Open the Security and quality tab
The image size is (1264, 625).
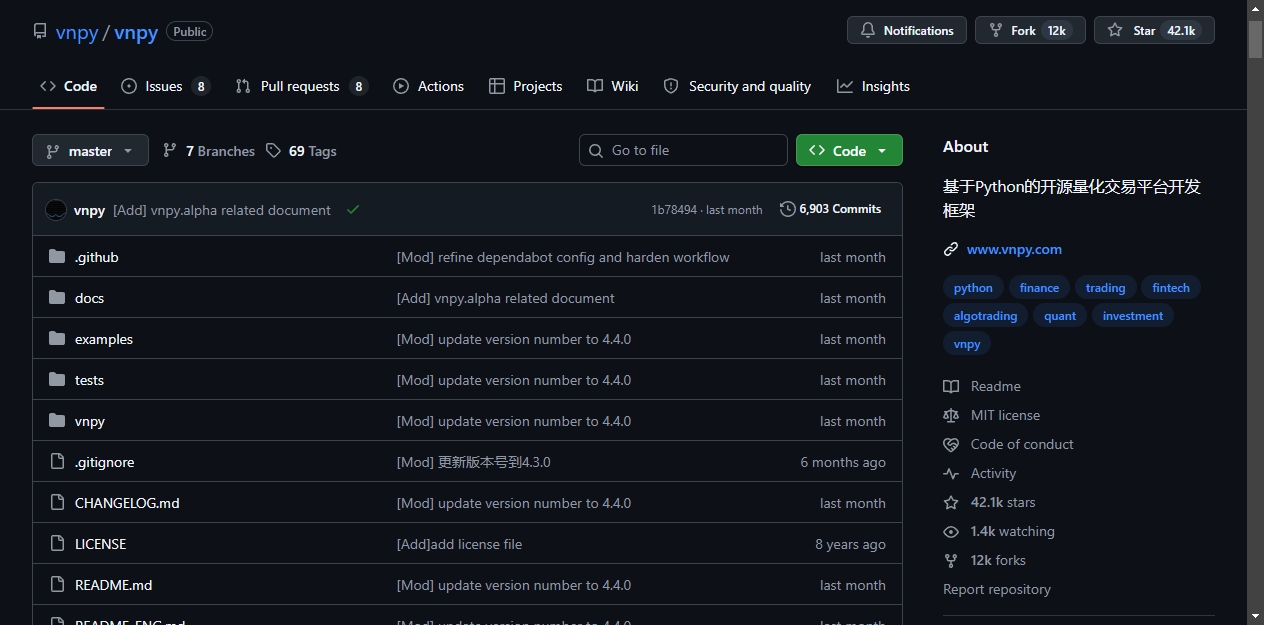point(737,86)
